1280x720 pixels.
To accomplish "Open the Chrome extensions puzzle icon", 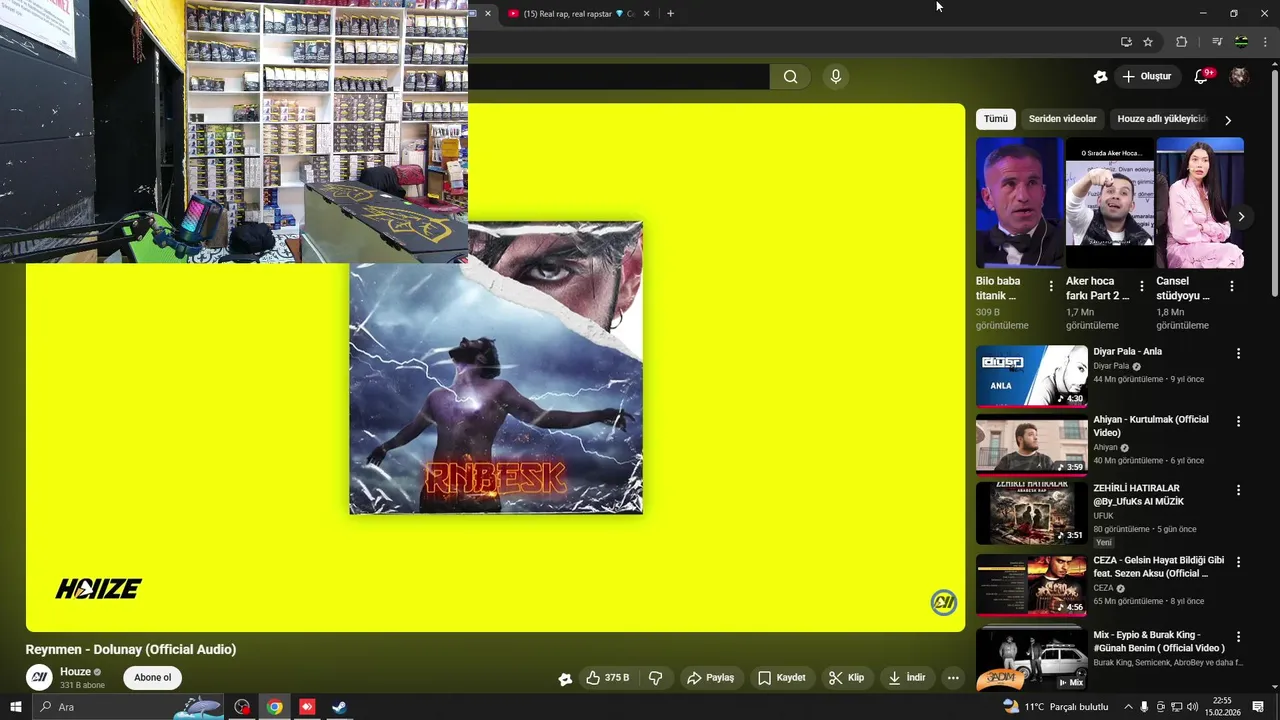I will tap(1181, 42).
